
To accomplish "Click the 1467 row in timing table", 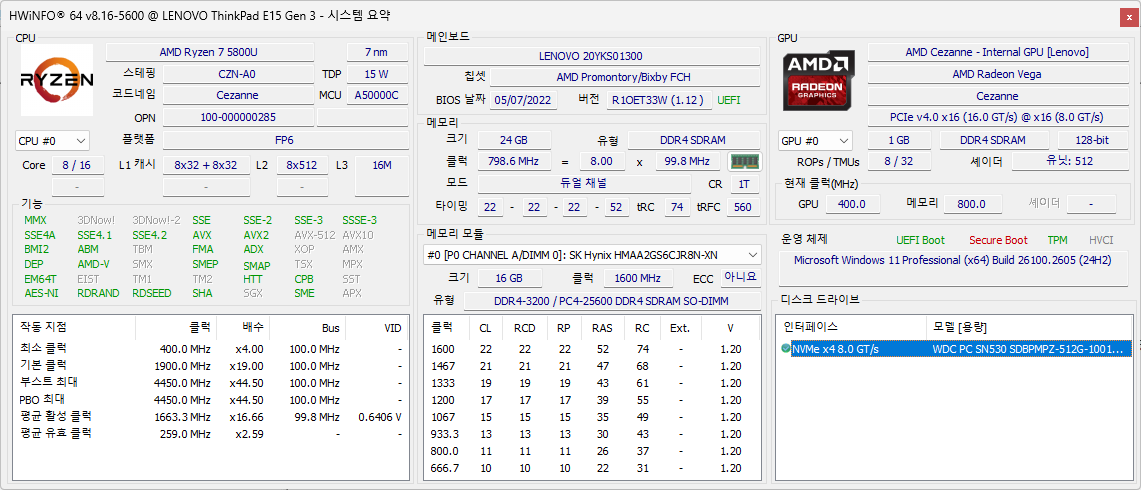I will pyautogui.click(x=592, y=365).
